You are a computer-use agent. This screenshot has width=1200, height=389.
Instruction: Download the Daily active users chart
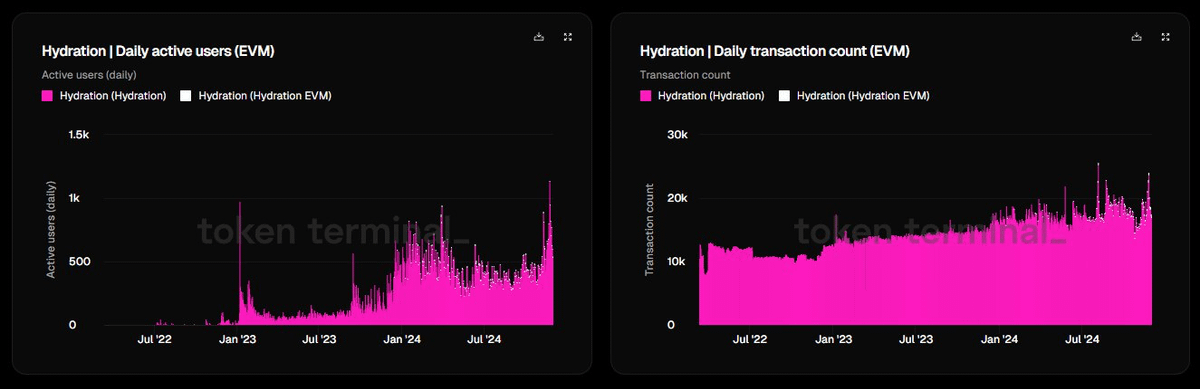coord(539,37)
